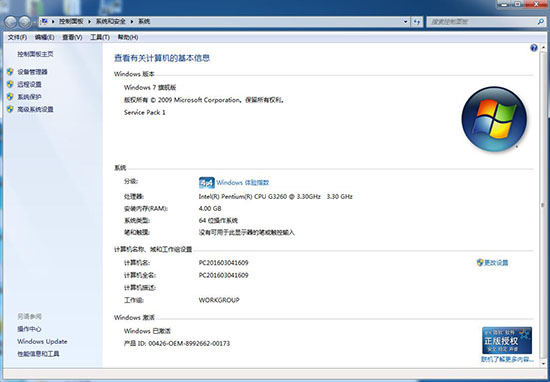
Task: Click the Windows 已激活 status text
Action: point(147,331)
